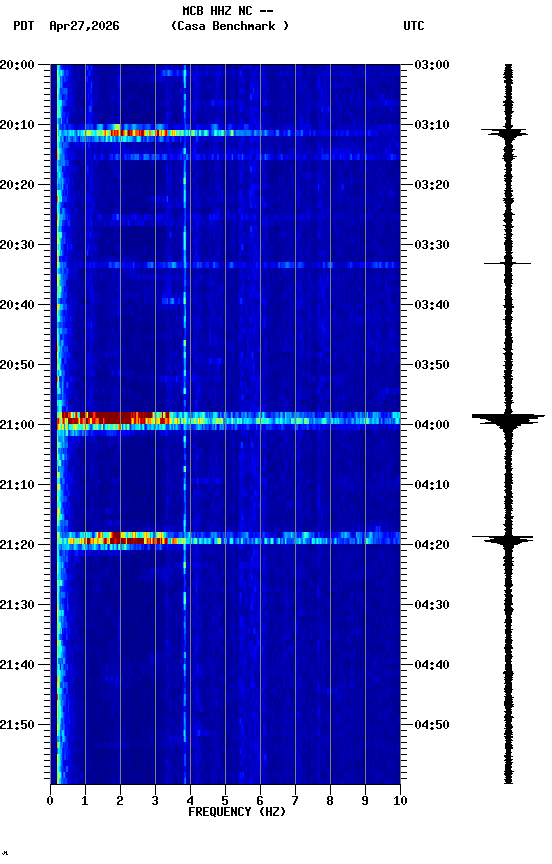Image resolution: width=552 pixels, height=864 pixels.
Task: Click the 03:10 UTC time label
Action: point(432,125)
